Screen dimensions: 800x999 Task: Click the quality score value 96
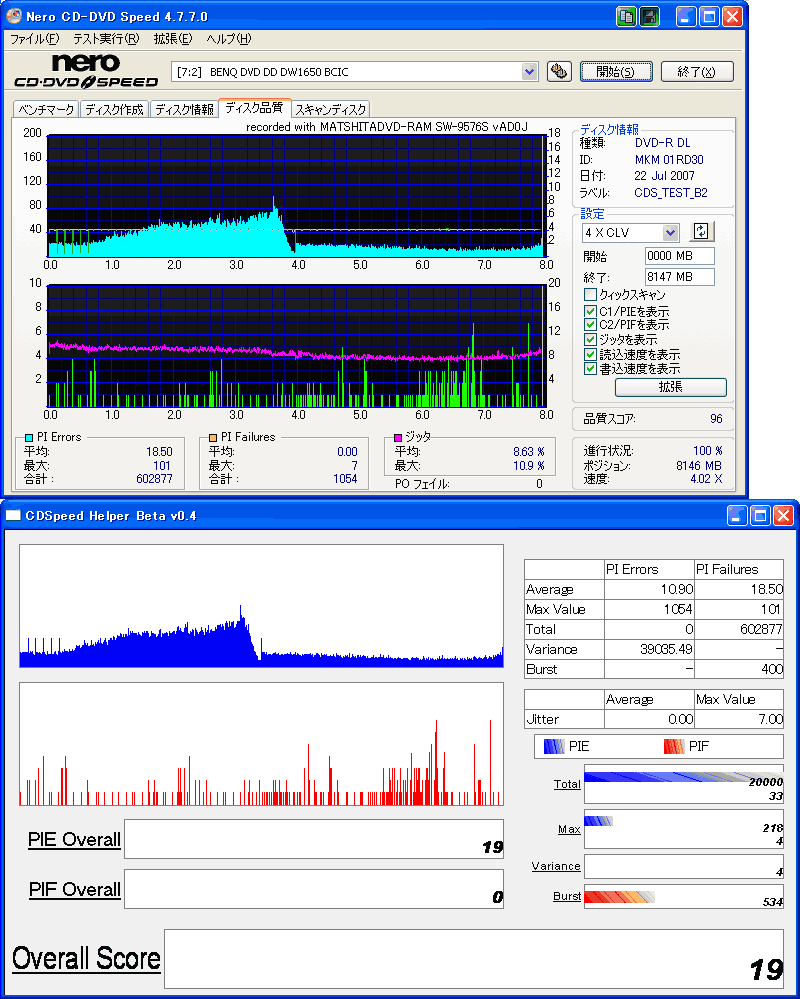click(x=716, y=419)
